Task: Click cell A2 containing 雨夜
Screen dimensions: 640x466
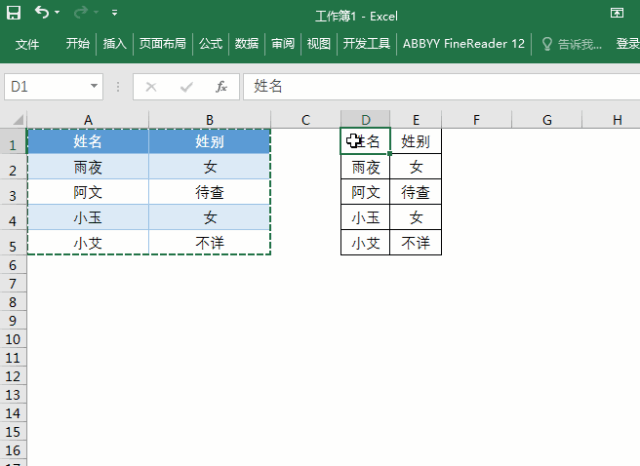Action: 88,166
